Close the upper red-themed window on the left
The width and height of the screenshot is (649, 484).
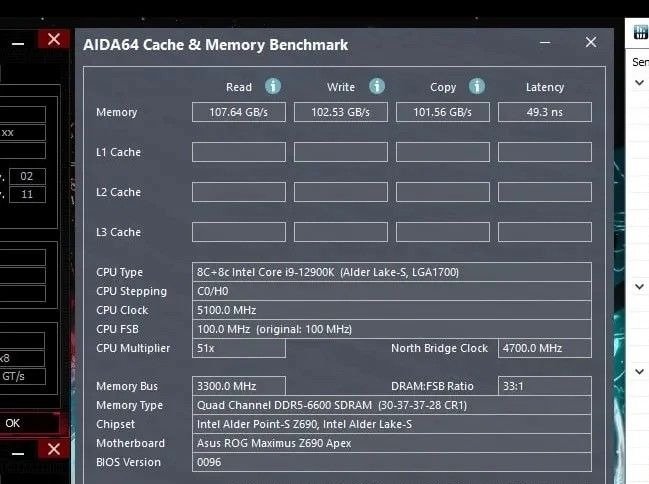(x=53, y=39)
